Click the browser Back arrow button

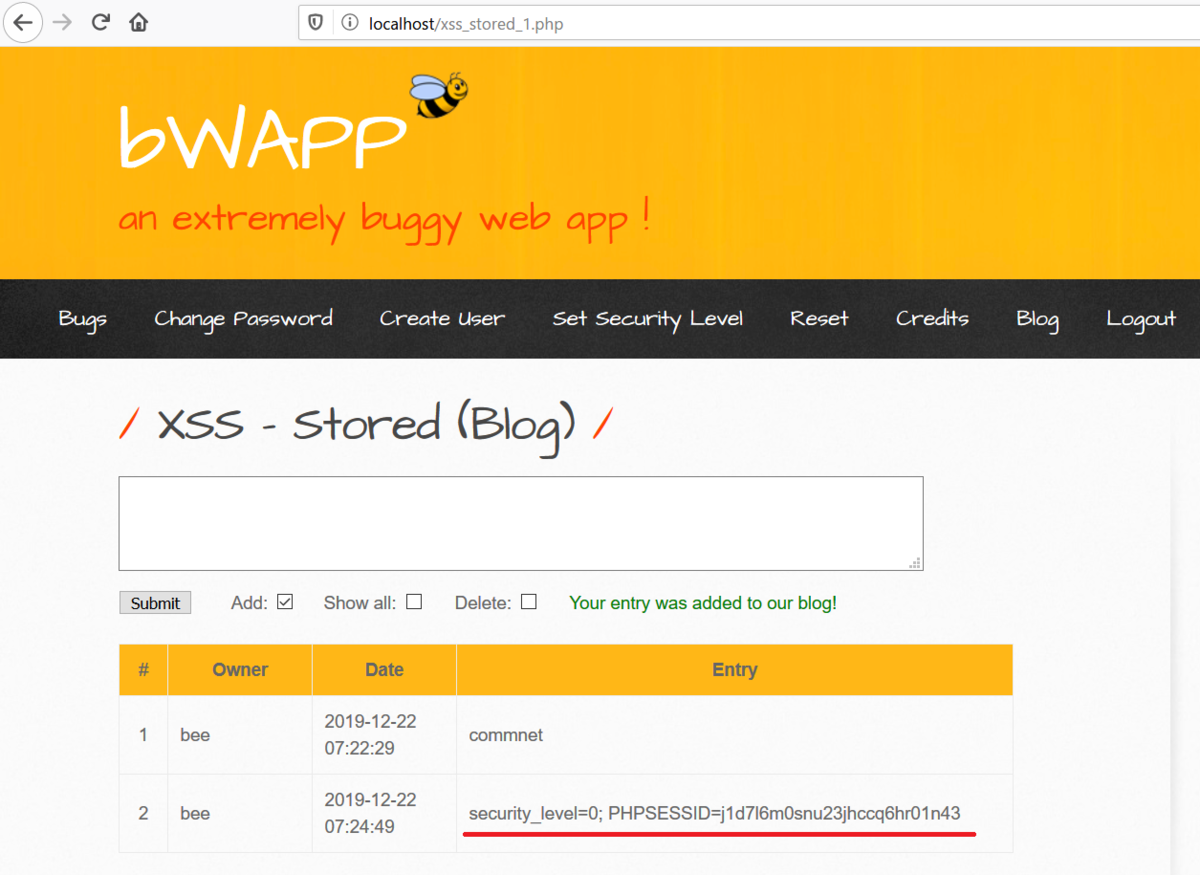pos(22,22)
